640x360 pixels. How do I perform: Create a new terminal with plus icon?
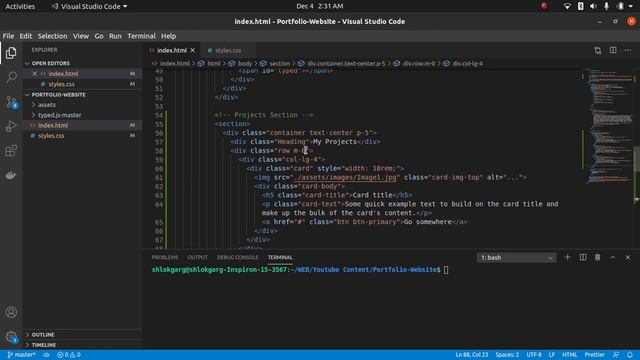pos(567,257)
